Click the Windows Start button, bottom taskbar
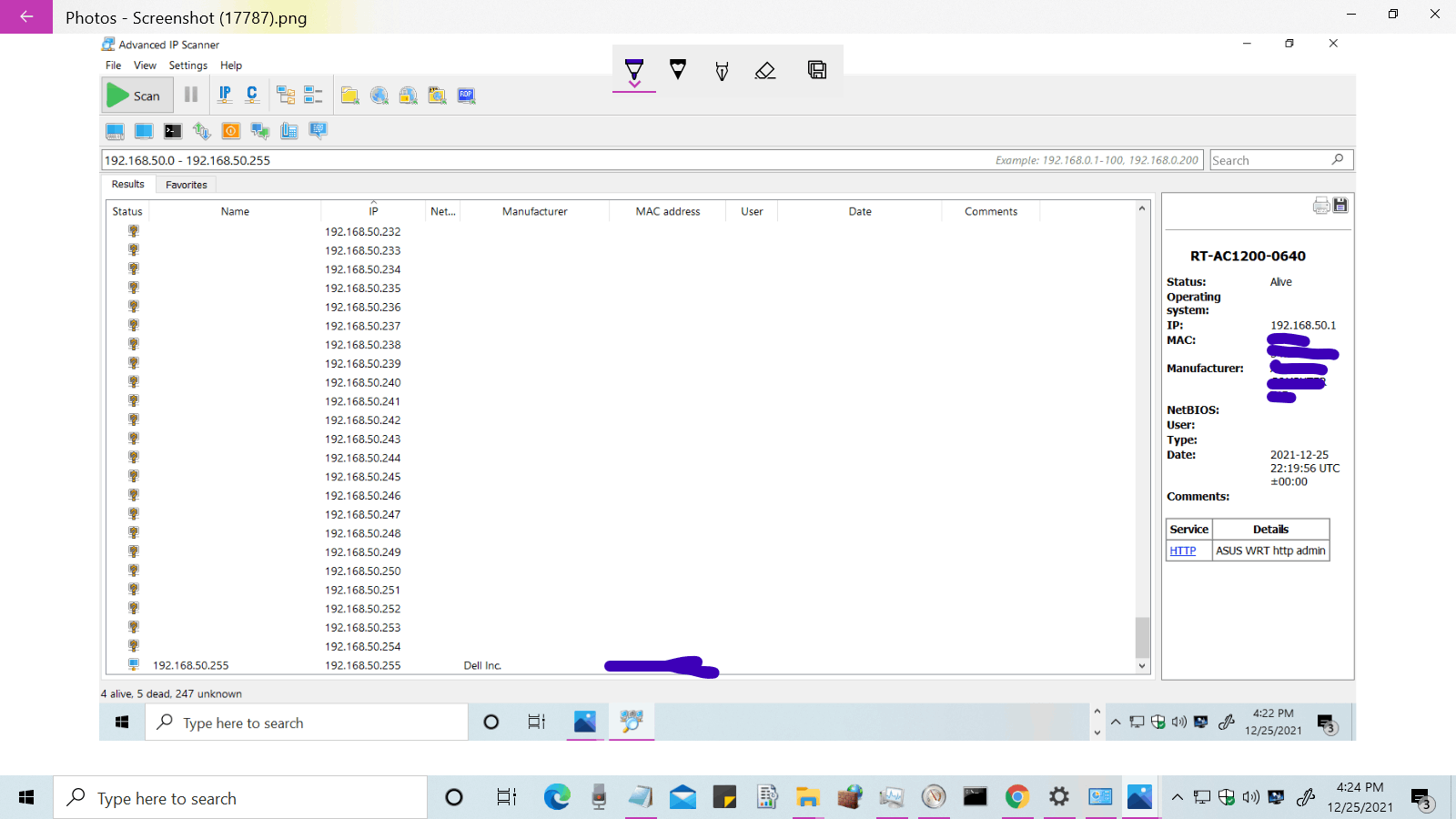1456x819 pixels. click(26, 797)
